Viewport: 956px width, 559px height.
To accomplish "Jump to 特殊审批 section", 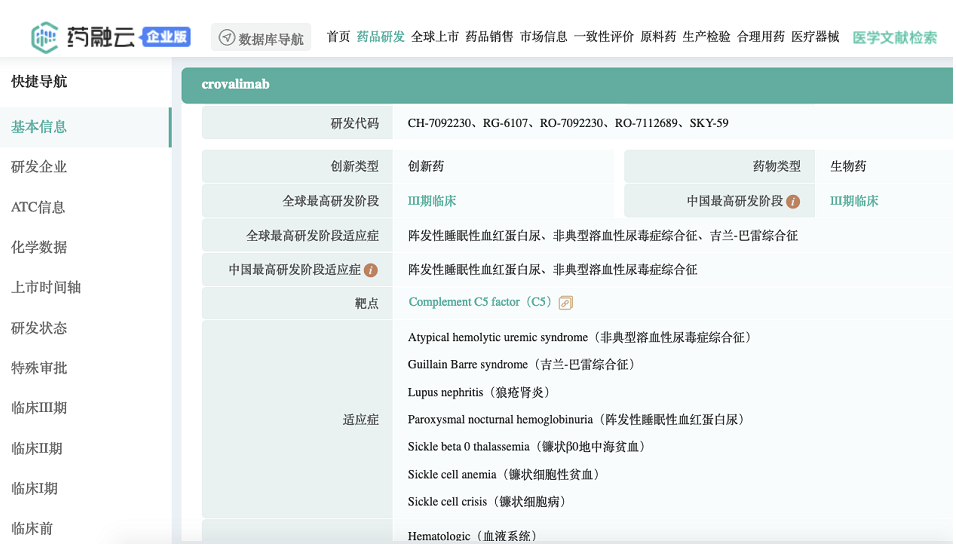I will 39,368.
